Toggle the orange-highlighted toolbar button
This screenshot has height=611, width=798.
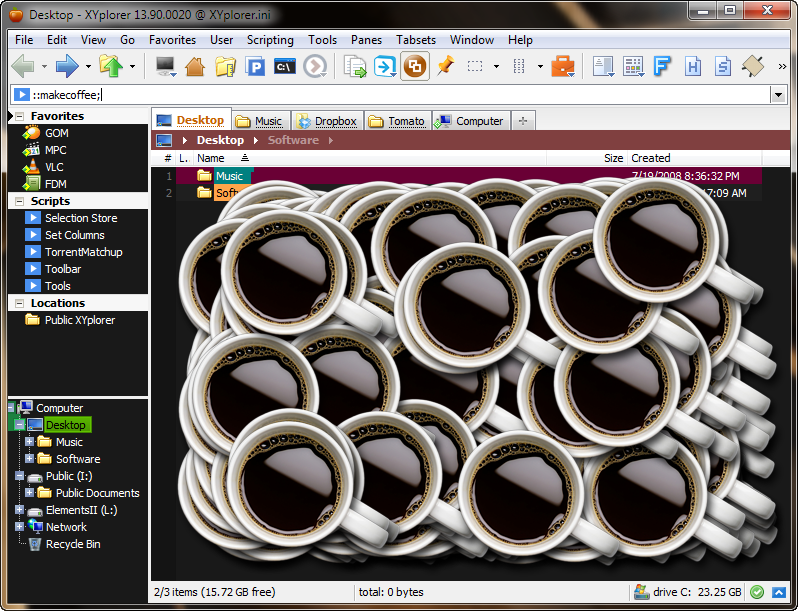point(415,67)
